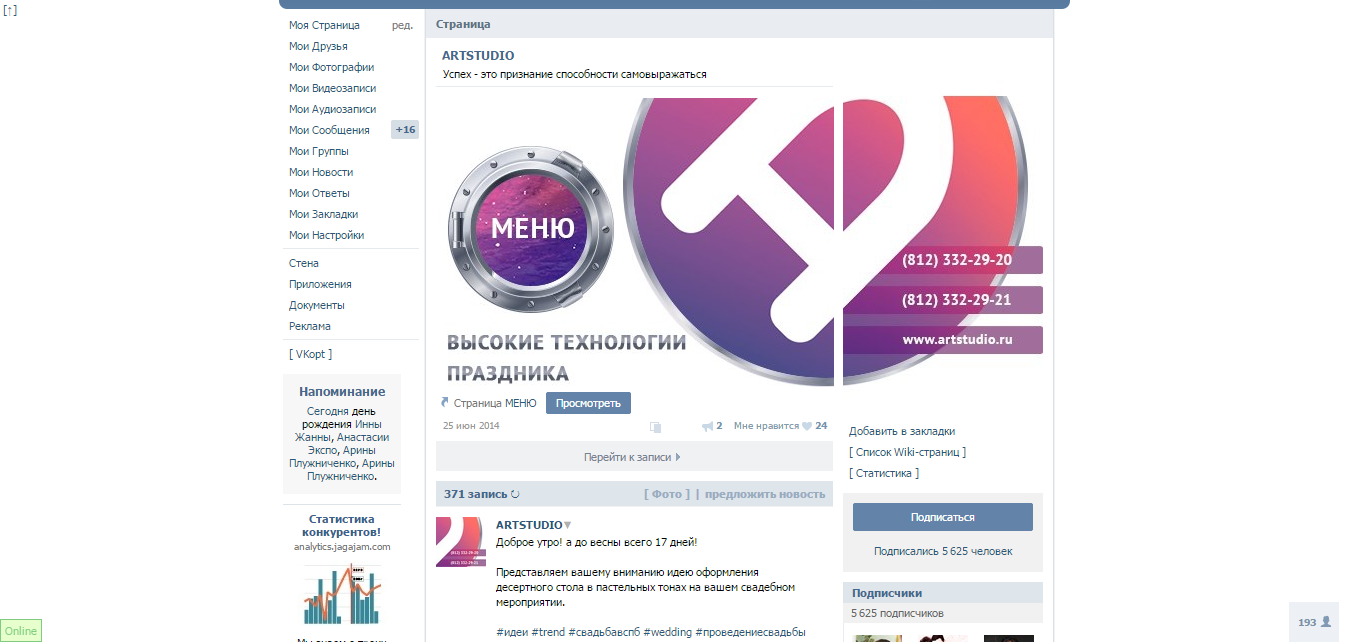1349x644 pixels.
Task: Click the share megaphone icon under the pinned post
Action: (707, 426)
